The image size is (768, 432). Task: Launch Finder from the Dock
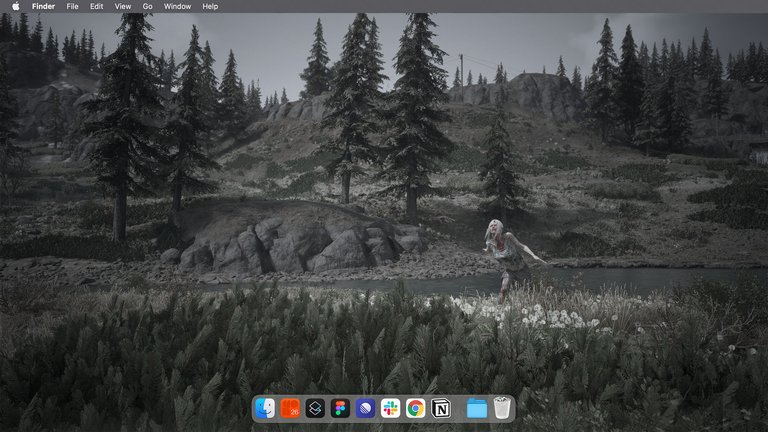(265, 408)
